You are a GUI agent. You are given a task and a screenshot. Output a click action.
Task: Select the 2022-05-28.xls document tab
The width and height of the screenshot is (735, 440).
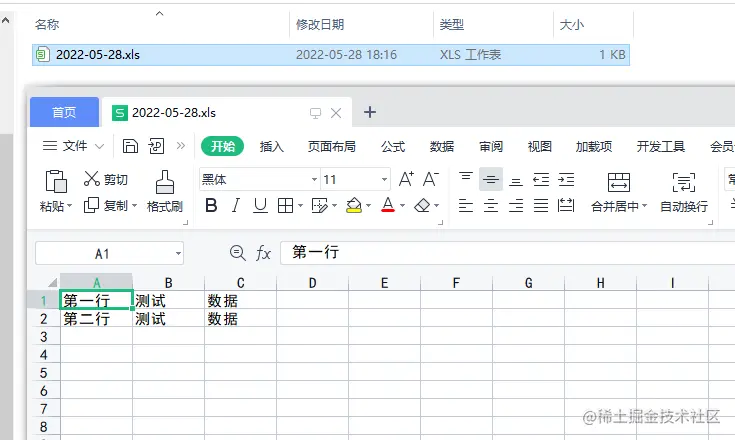(x=227, y=112)
